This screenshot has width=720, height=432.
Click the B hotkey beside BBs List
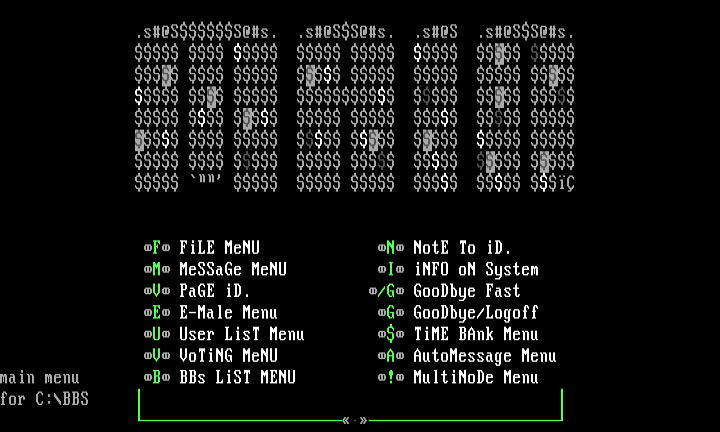(x=157, y=377)
